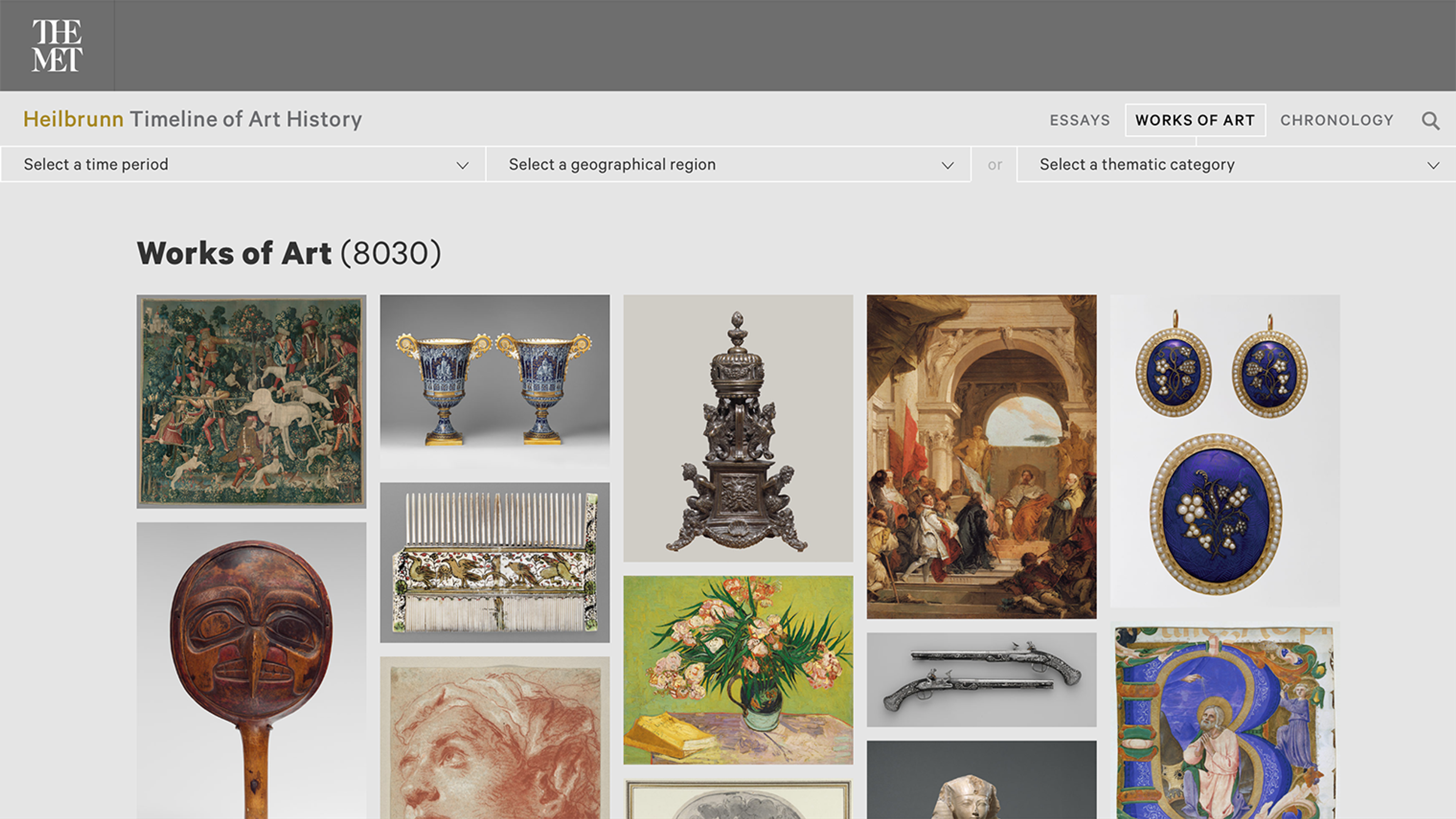The height and width of the screenshot is (819, 1456).
Task: Expand the time period chevron arrow
Action: click(462, 165)
